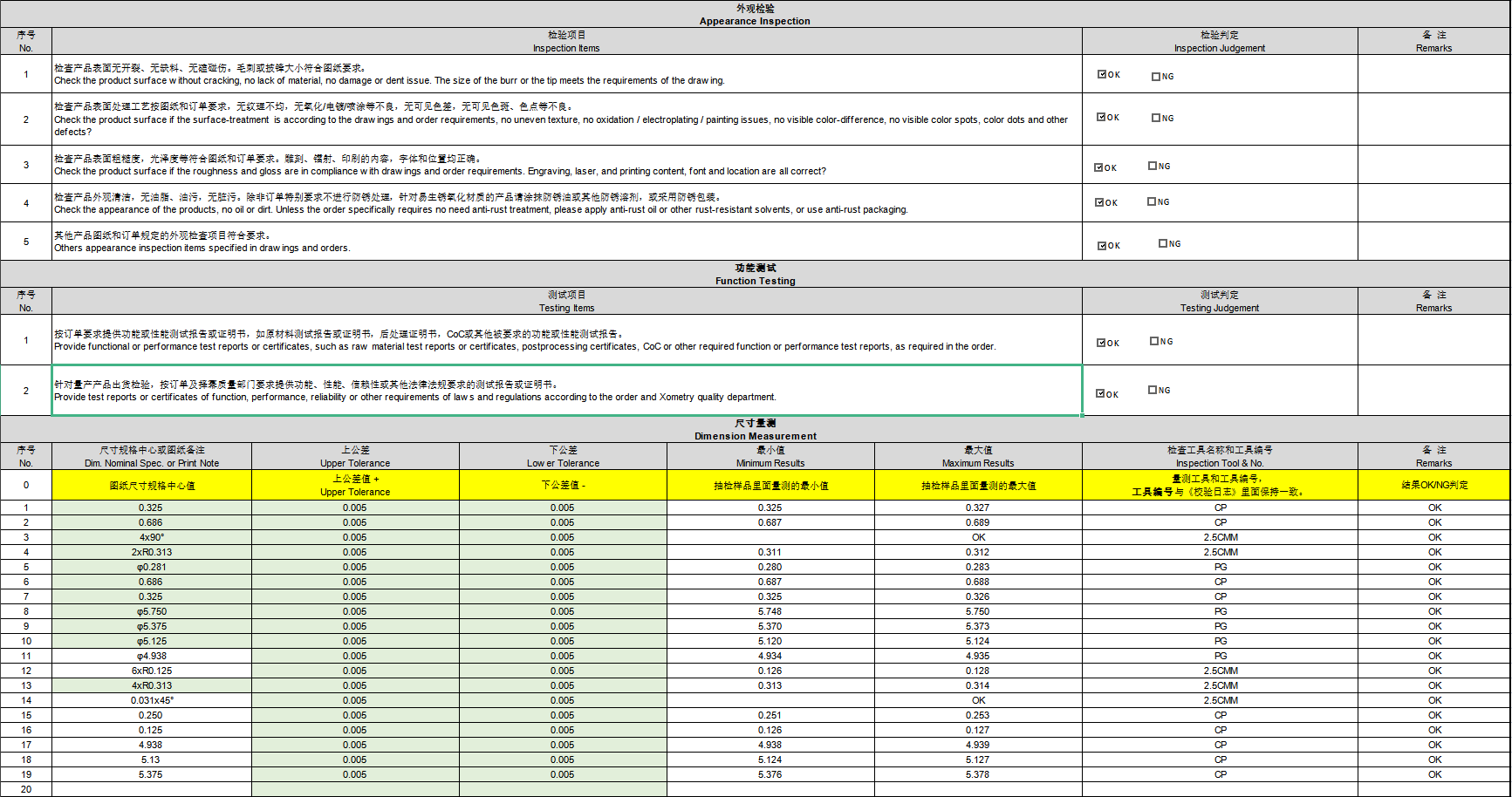Select maximum result cell '0.327'
1512x797 pixels.
click(x=978, y=507)
